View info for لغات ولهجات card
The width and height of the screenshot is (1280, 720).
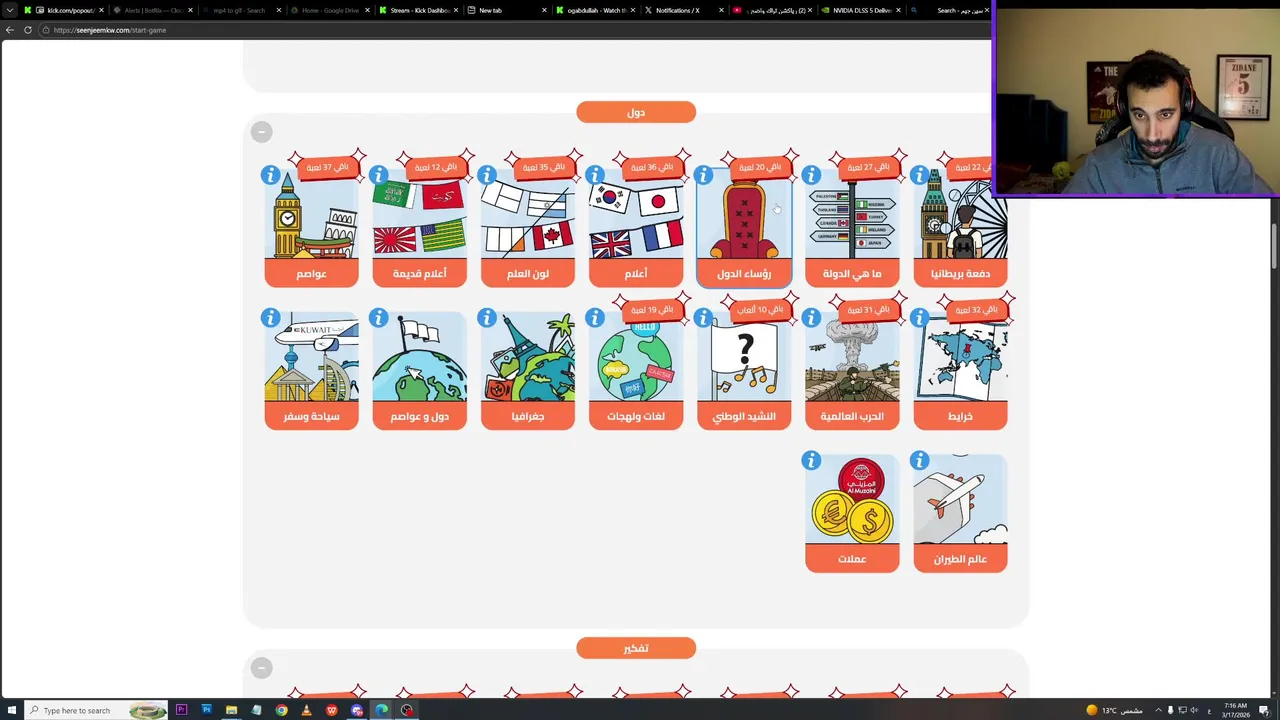pyautogui.click(x=594, y=318)
